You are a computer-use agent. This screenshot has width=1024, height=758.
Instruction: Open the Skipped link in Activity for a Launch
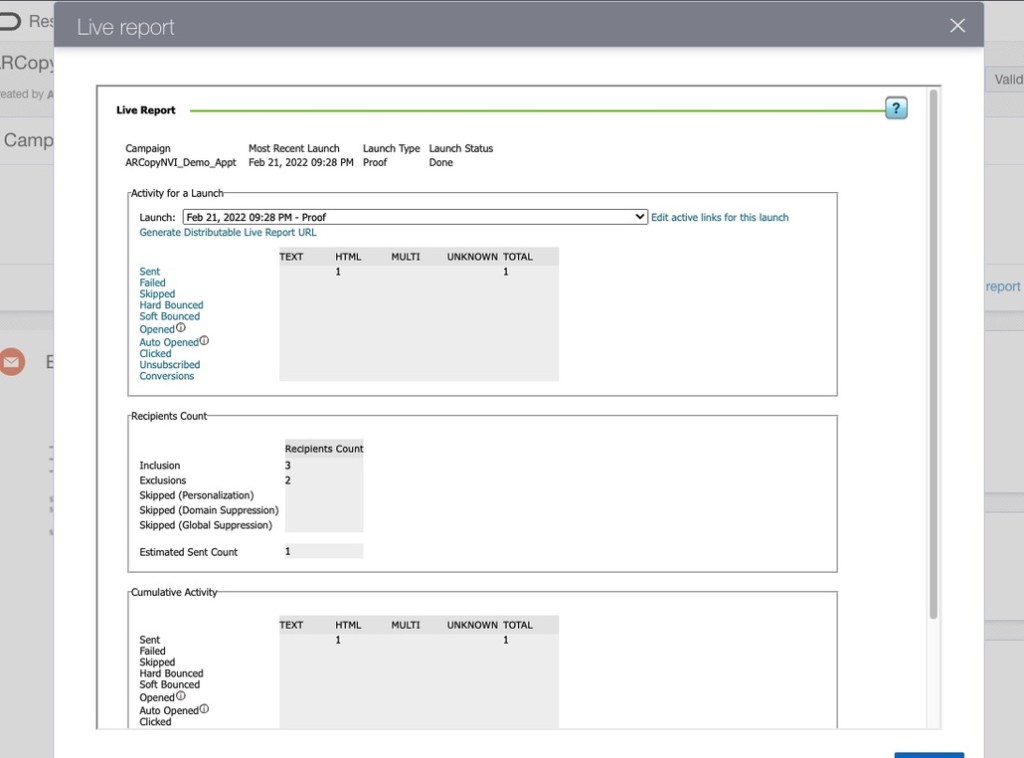coord(157,294)
